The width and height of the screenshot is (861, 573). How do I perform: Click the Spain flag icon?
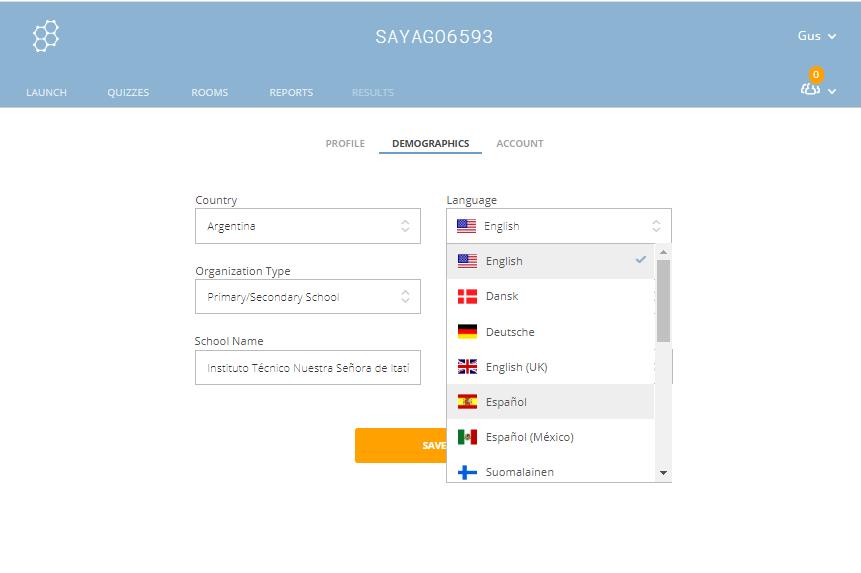click(467, 402)
